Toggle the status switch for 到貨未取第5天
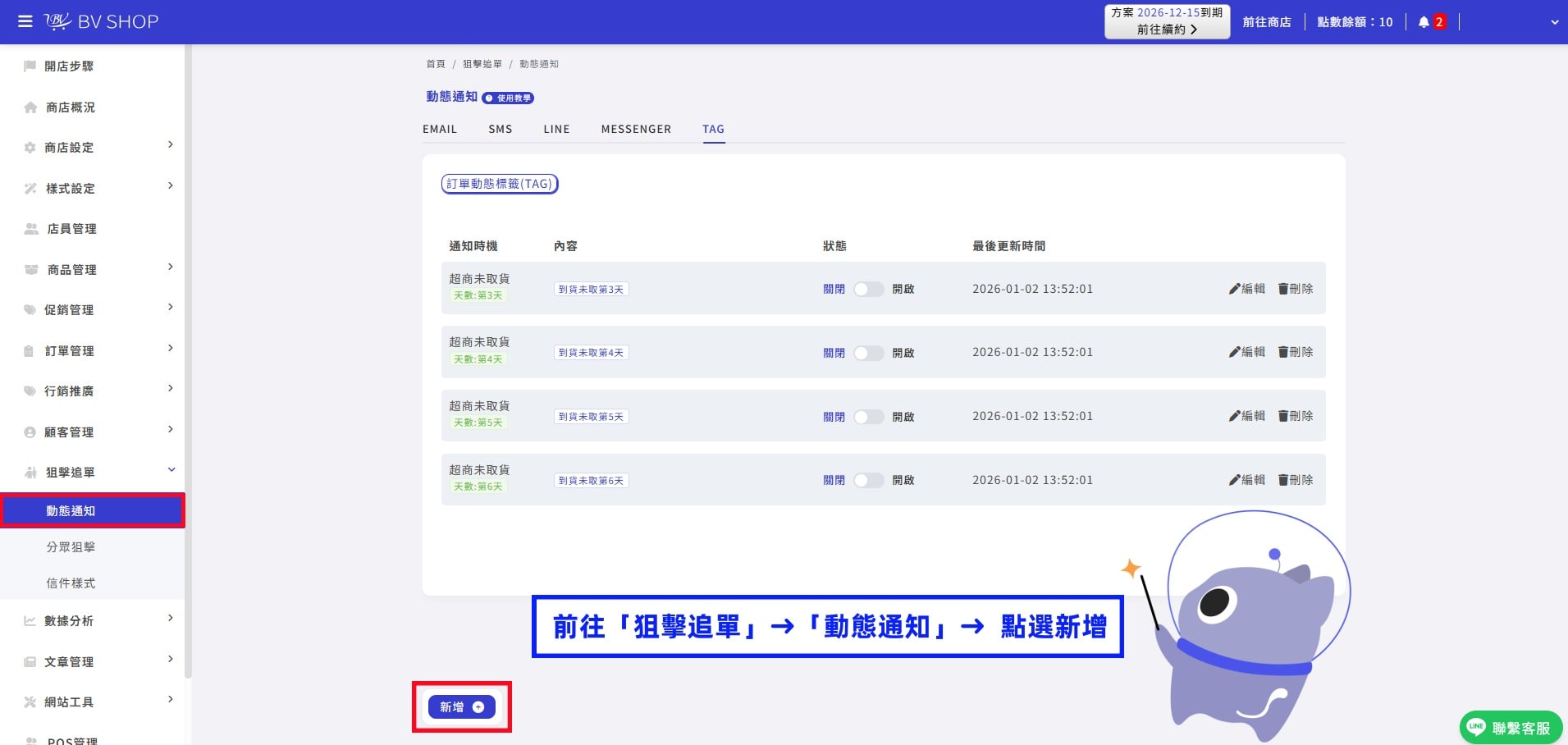 pos(868,417)
